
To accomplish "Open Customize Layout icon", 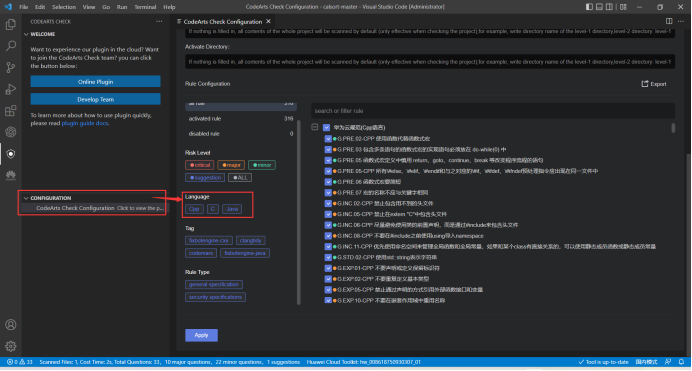I will (x=623, y=7).
